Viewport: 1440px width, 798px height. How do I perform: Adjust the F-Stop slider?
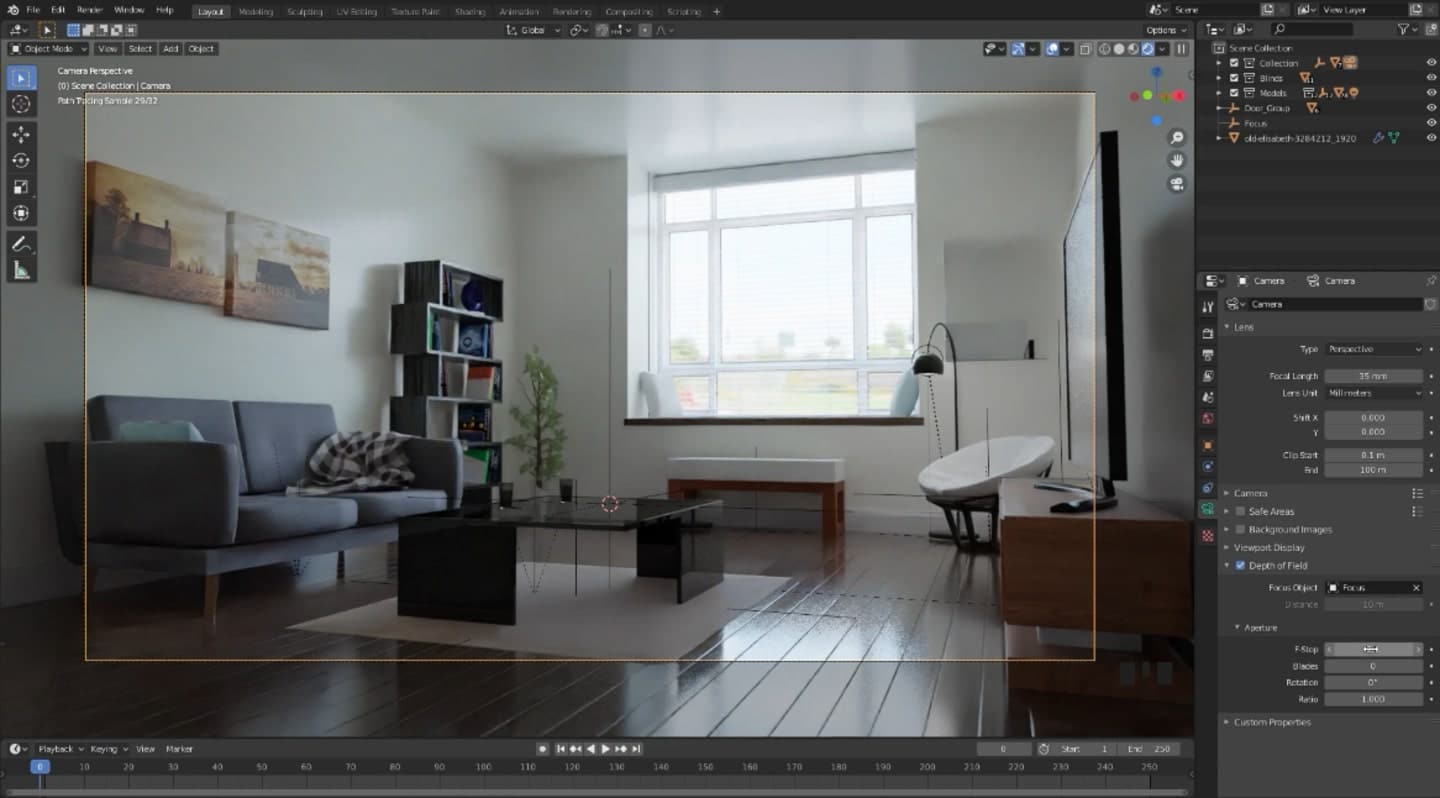point(1373,649)
